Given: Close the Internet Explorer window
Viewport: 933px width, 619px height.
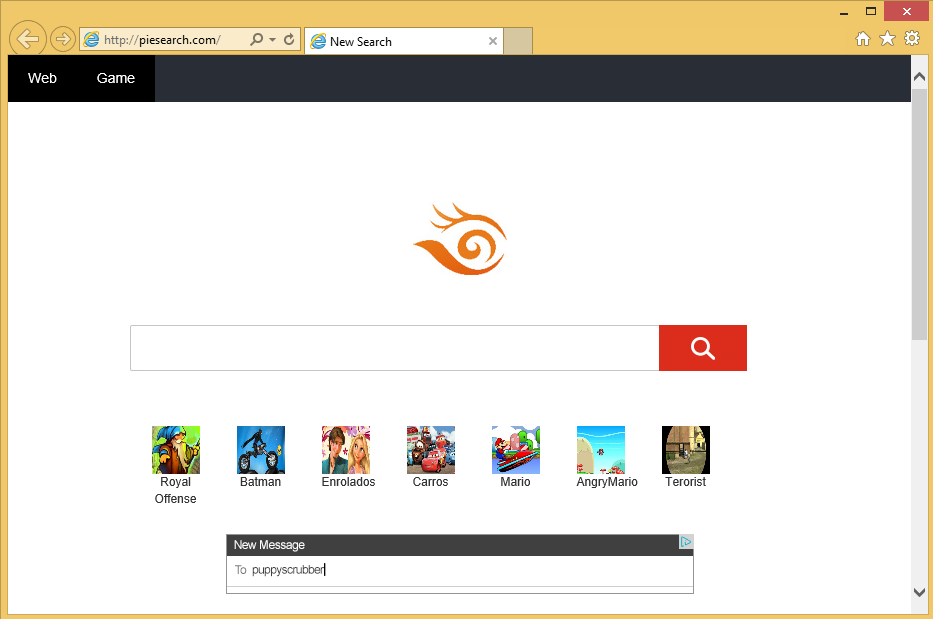Looking at the screenshot, I should pos(907,11).
